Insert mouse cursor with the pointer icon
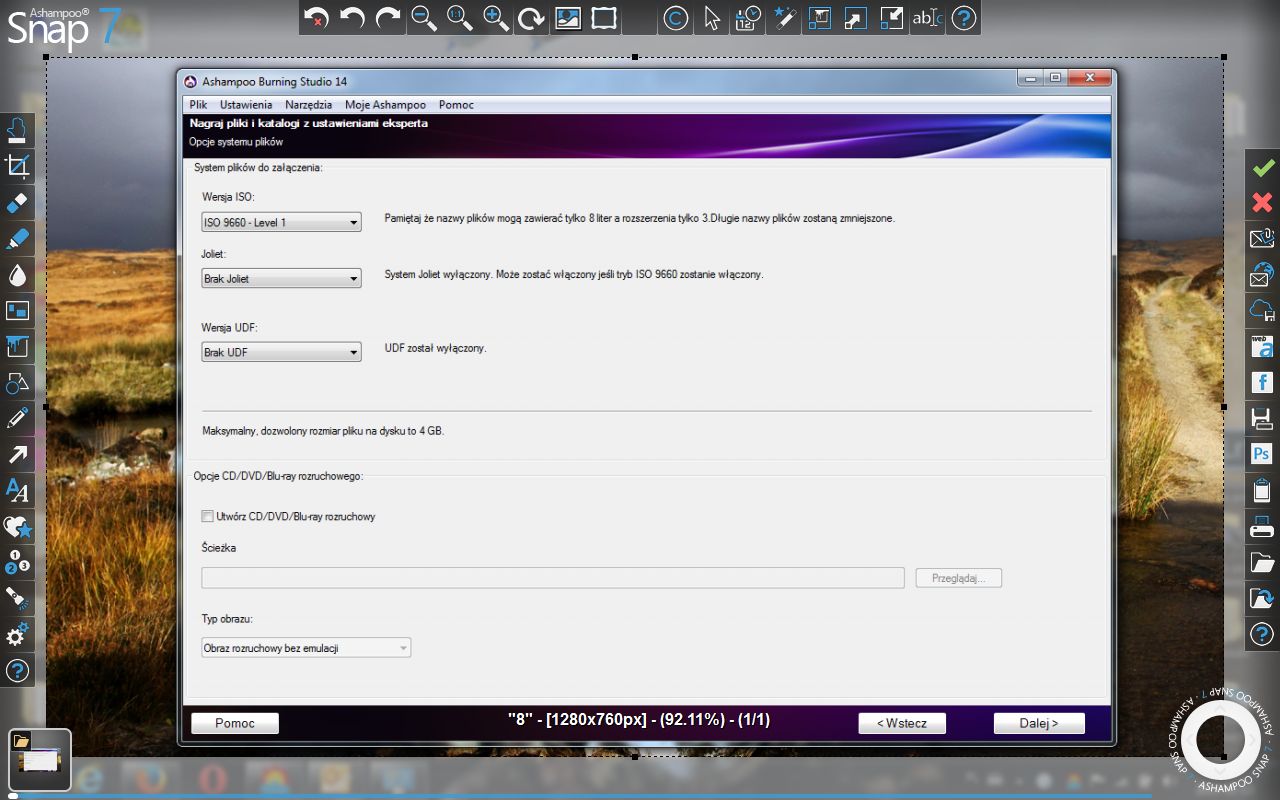The height and width of the screenshot is (800, 1280). click(x=712, y=18)
